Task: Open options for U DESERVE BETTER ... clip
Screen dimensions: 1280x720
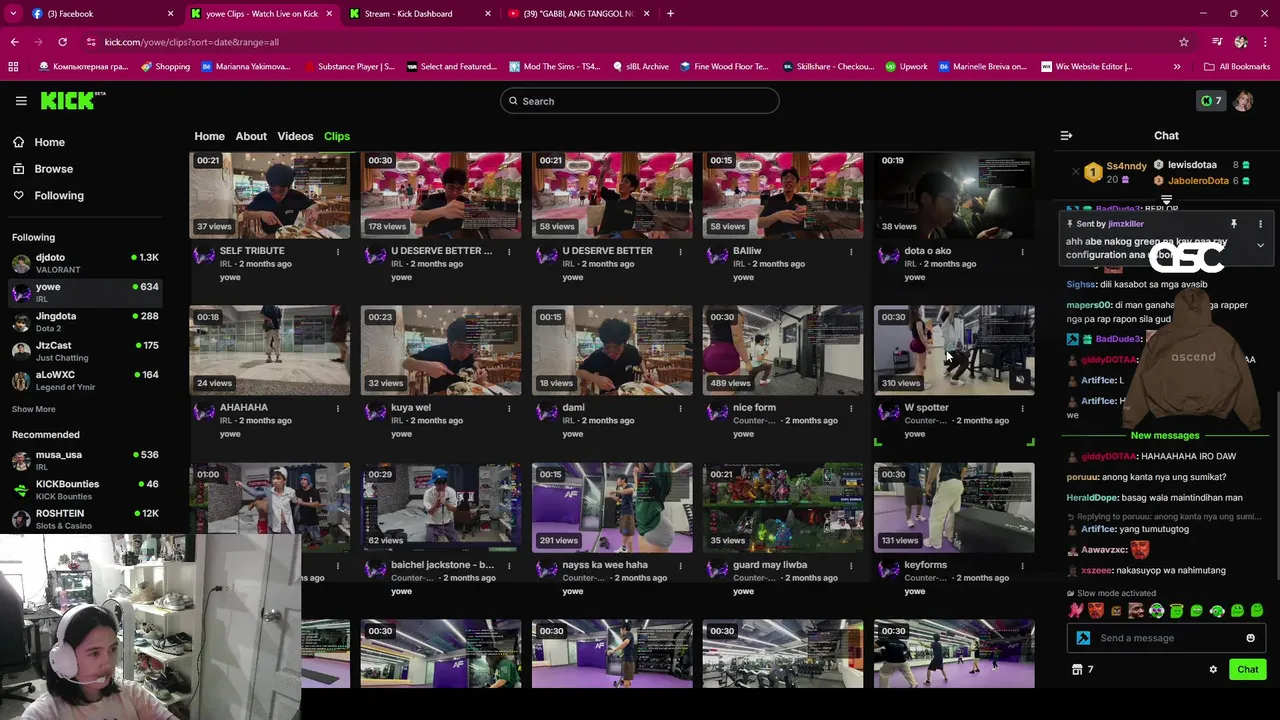Action: tap(509, 252)
